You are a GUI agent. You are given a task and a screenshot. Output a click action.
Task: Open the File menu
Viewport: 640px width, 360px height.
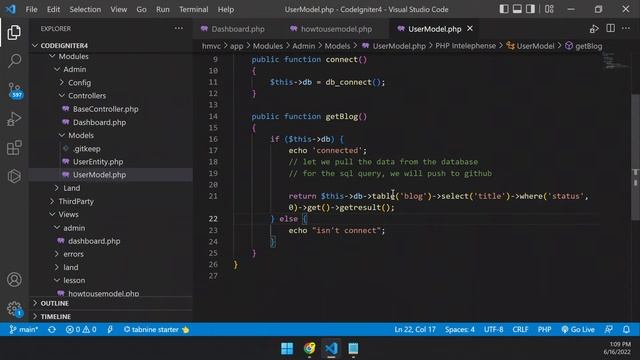click(31, 9)
